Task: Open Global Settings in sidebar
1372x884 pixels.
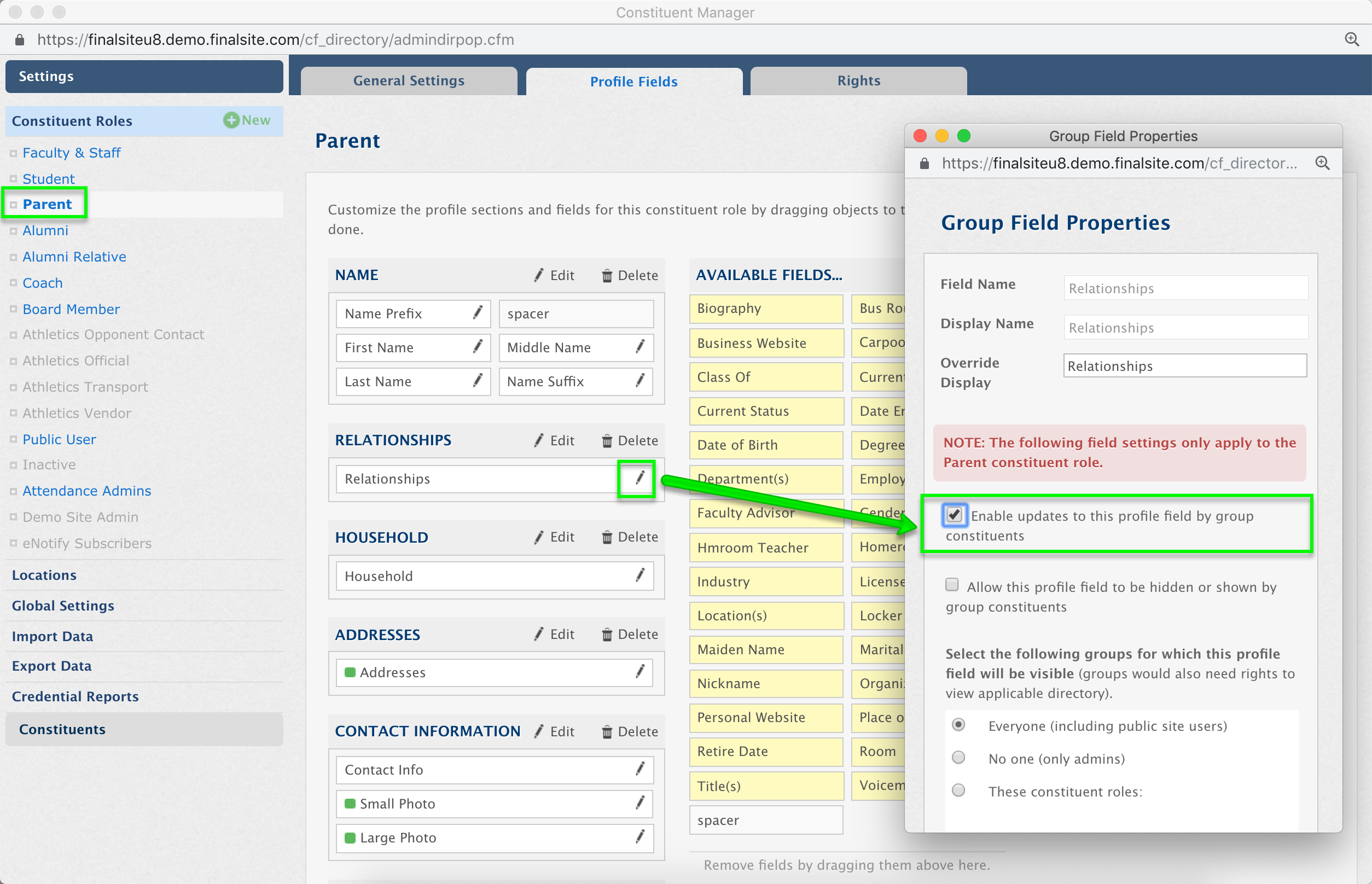Action: (63, 606)
